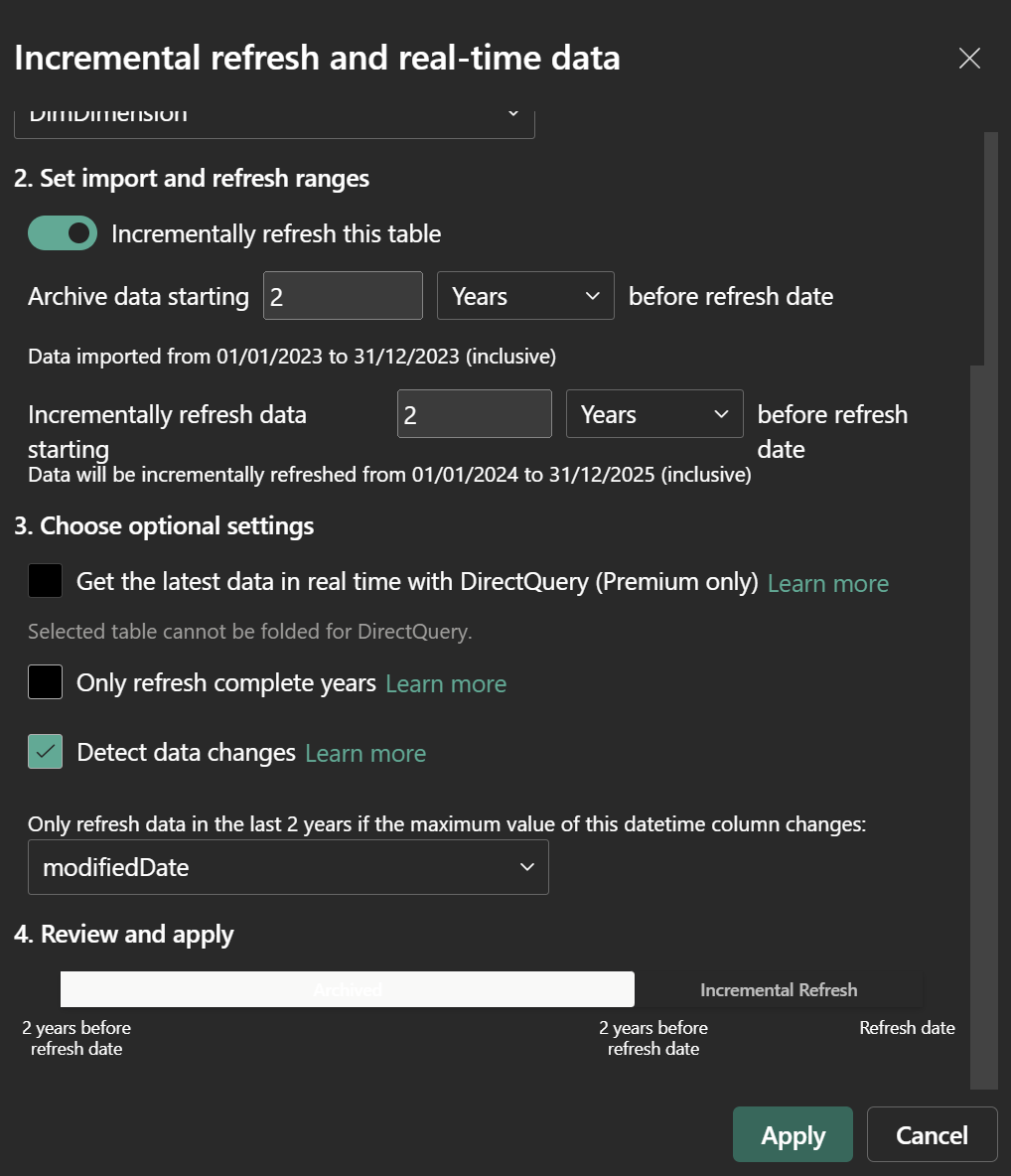Screen dimensions: 1011x1176
Task: Open the archive period Years dropdown
Action: coord(525,296)
